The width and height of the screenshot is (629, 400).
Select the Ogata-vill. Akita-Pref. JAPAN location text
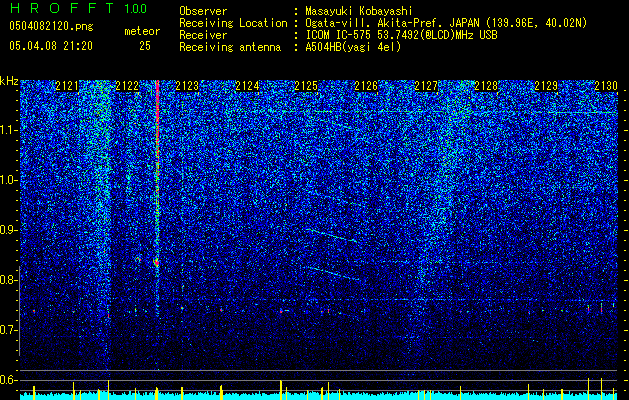(446, 23)
